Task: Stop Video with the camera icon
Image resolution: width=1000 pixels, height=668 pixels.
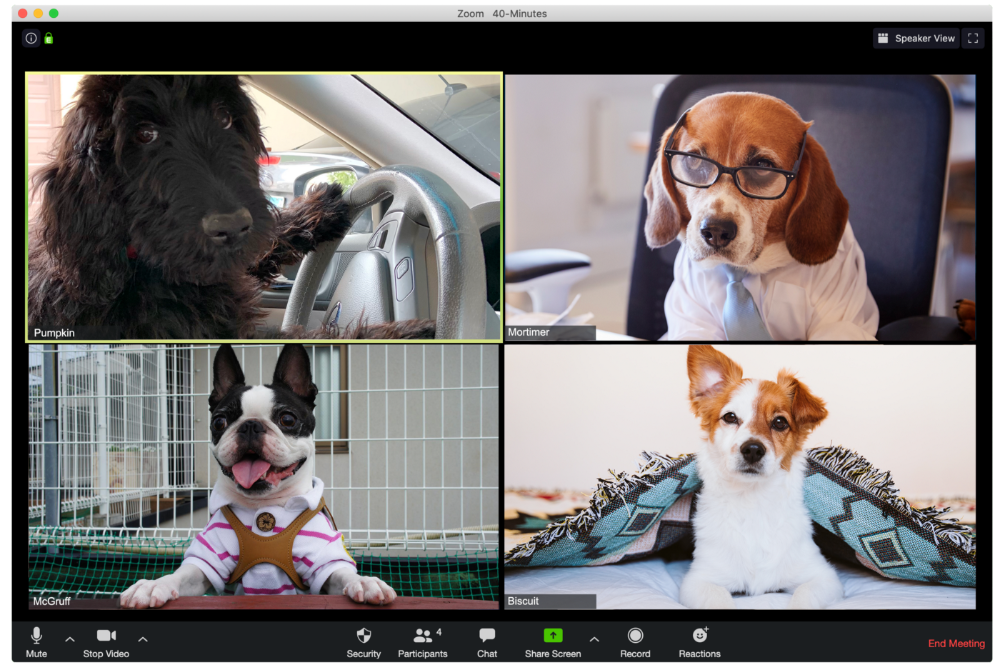Action: pos(106,642)
